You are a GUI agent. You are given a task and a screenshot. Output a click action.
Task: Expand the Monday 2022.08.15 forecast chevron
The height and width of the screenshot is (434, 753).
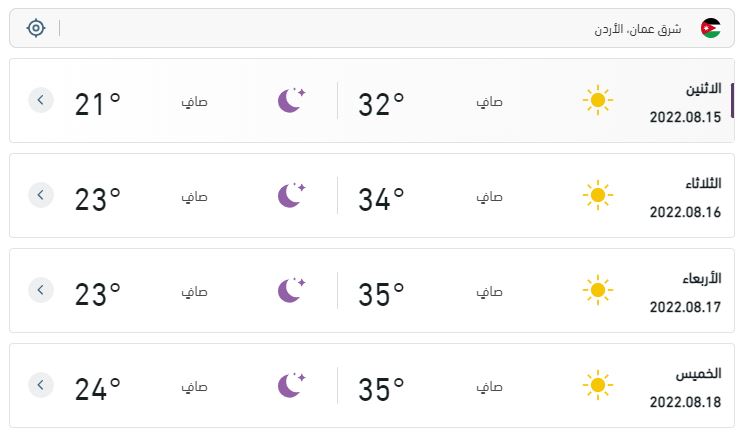pos(41,100)
